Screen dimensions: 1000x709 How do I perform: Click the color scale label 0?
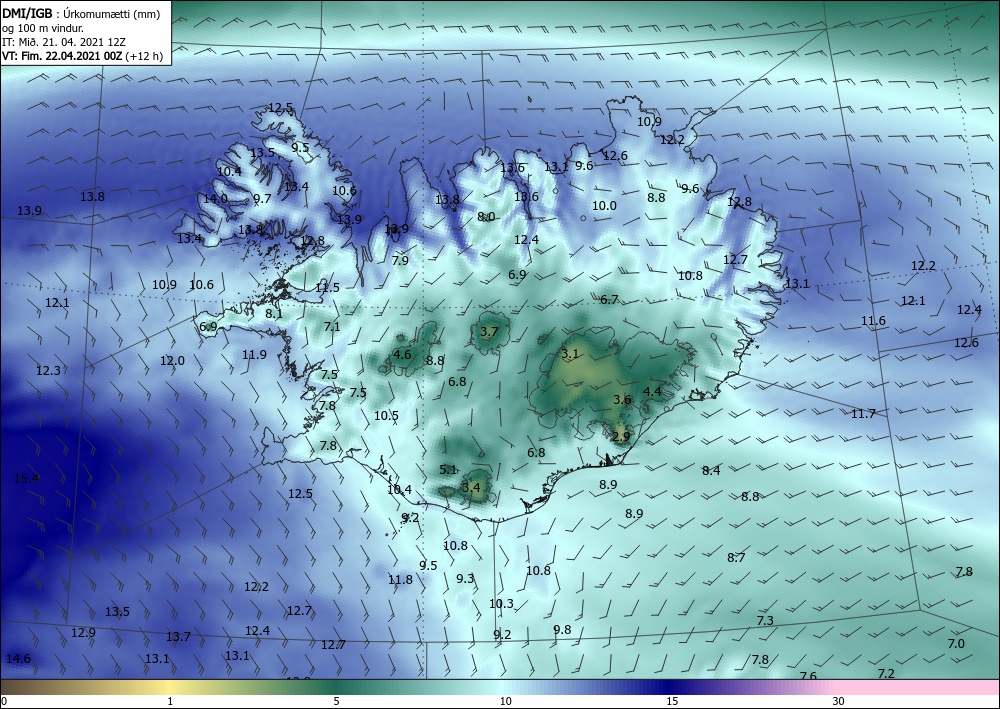4,701
